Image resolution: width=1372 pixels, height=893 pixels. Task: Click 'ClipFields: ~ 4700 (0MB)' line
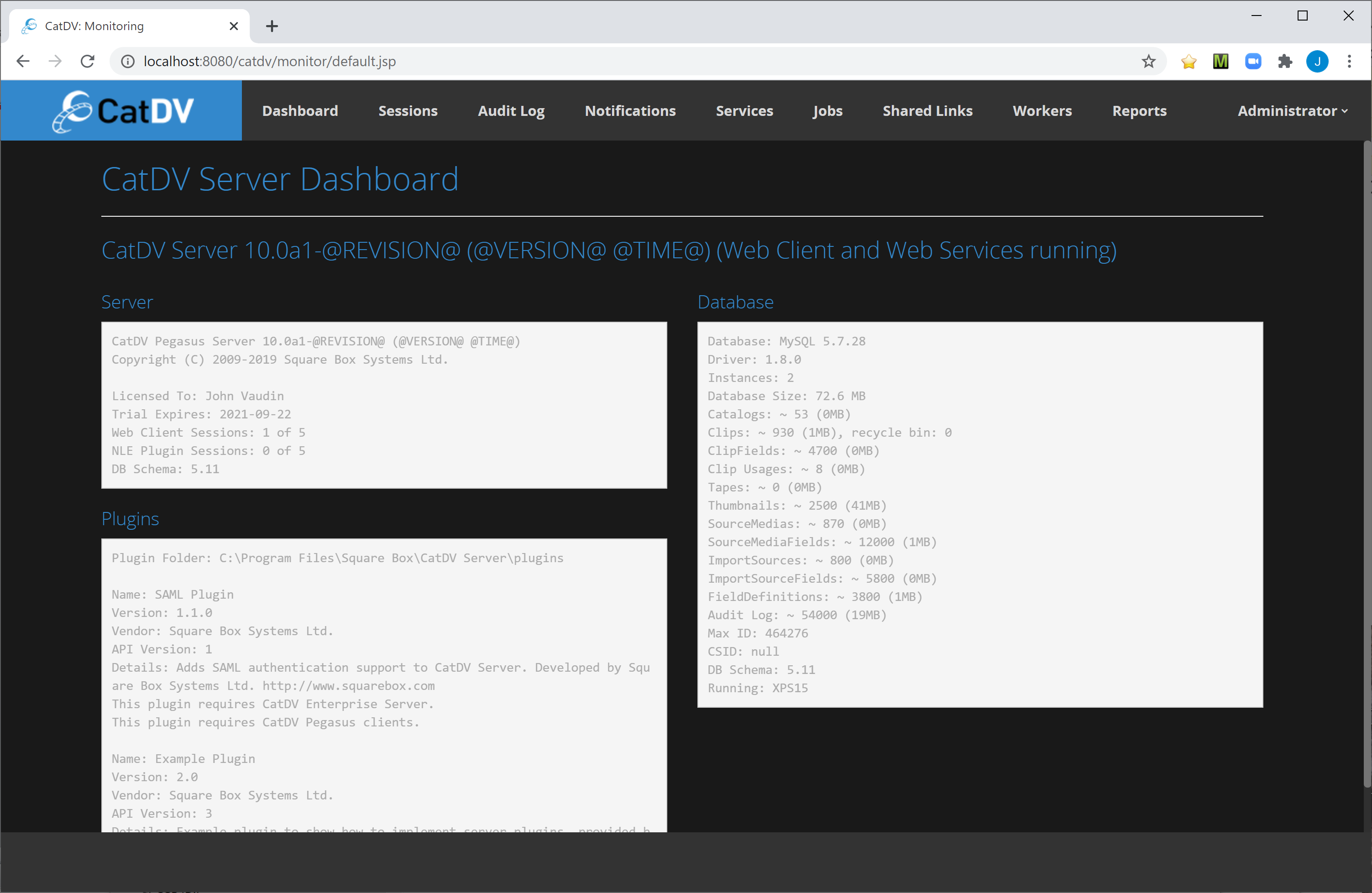click(793, 451)
